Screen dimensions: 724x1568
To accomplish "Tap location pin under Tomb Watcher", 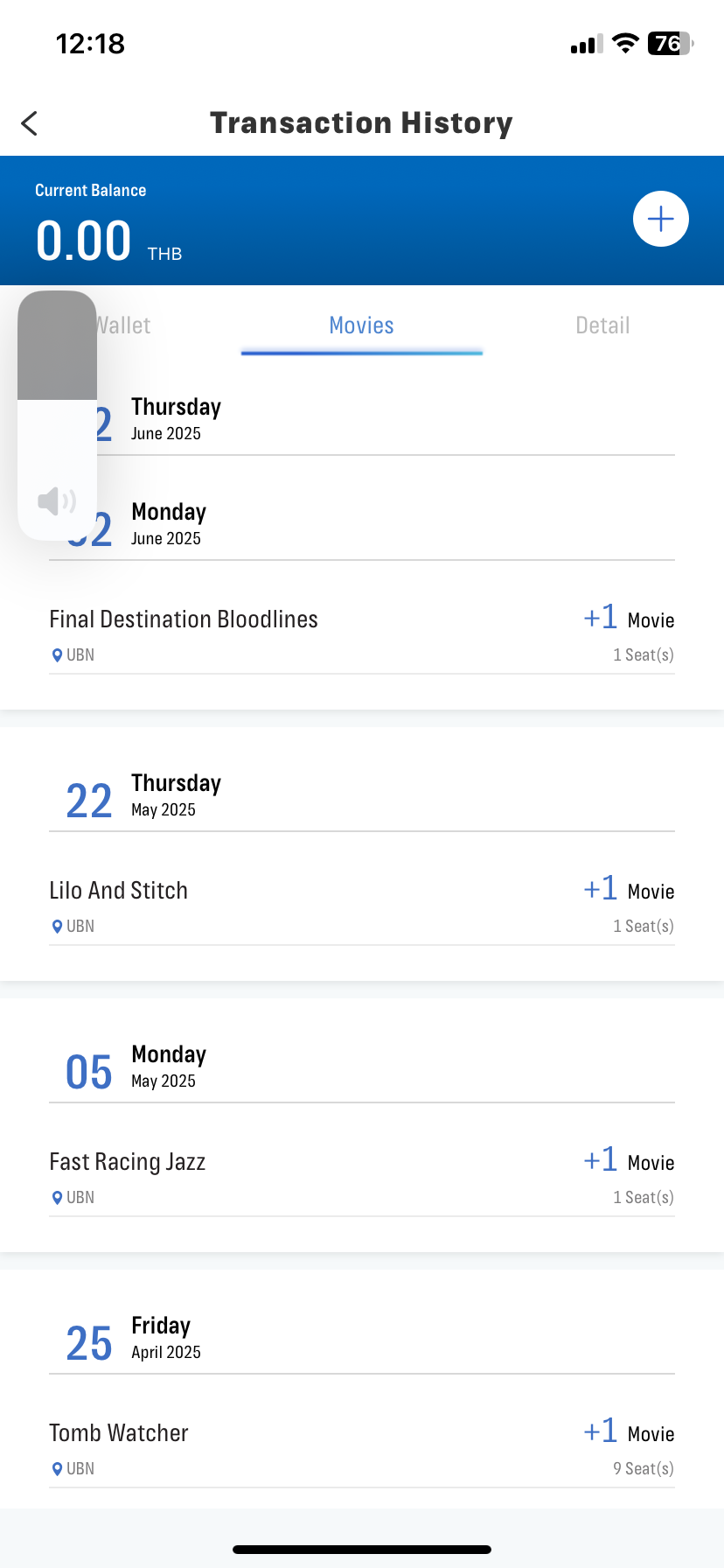I will pos(58,1469).
